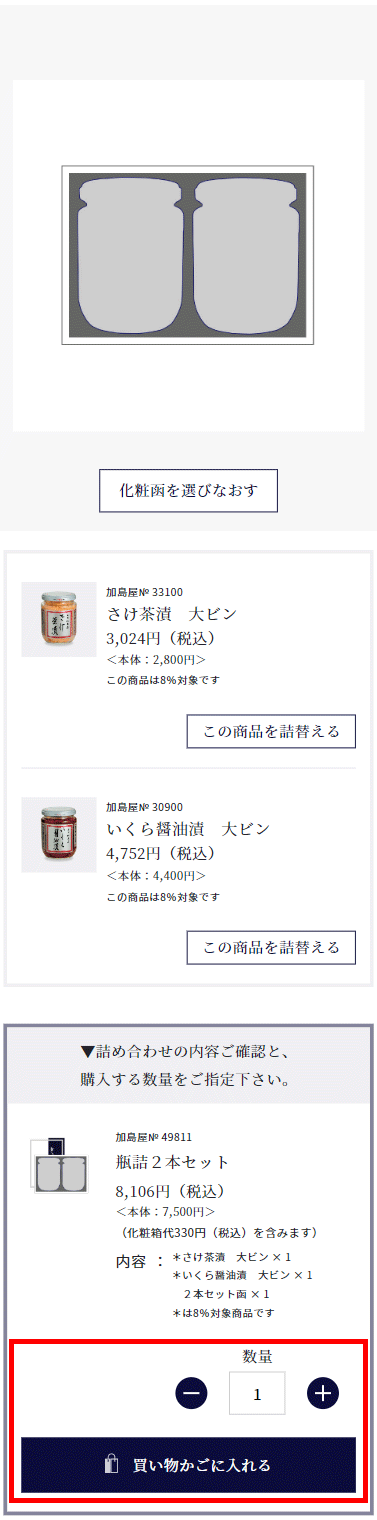The height and width of the screenshot is (1520, 377).
Task: Select the left jar slot in box diagram
Action: tap(126, 255)
